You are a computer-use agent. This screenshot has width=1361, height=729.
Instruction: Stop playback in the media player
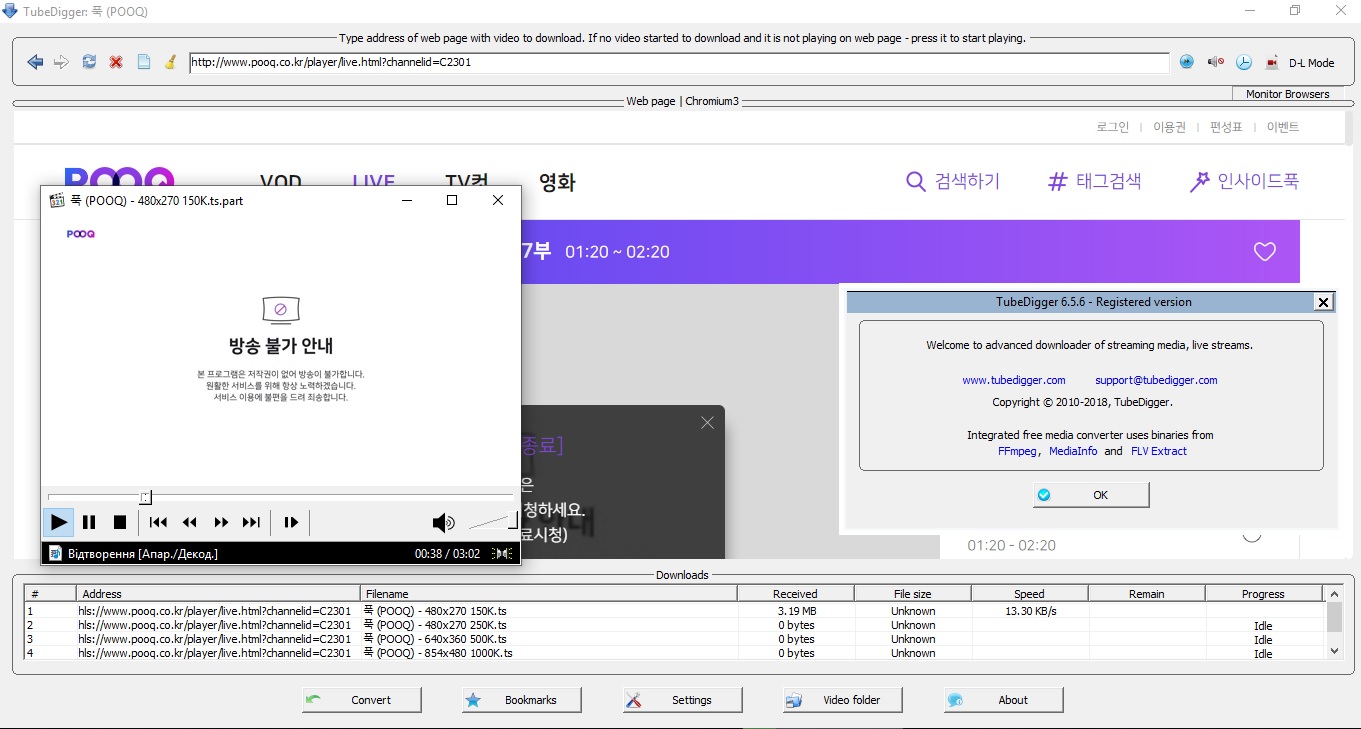pos(120,522)
